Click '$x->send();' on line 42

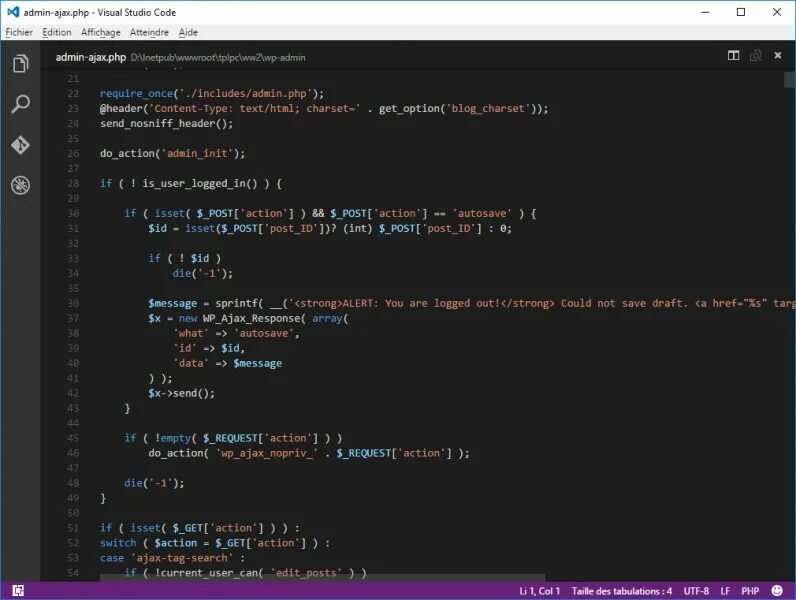coord(181,393)
